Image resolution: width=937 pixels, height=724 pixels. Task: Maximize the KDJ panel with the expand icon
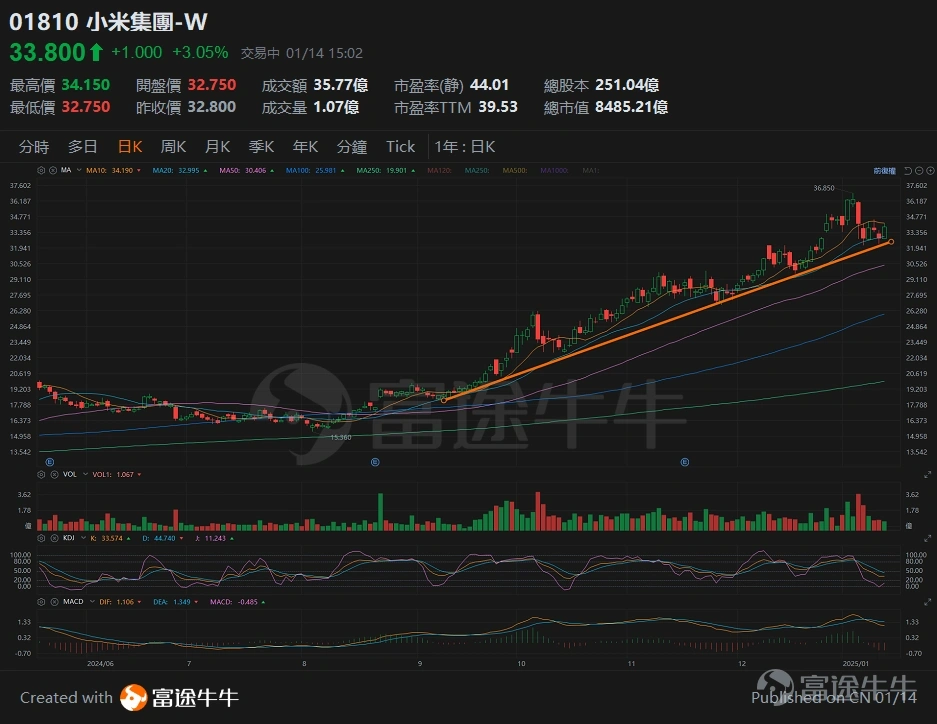coord(927,539)
